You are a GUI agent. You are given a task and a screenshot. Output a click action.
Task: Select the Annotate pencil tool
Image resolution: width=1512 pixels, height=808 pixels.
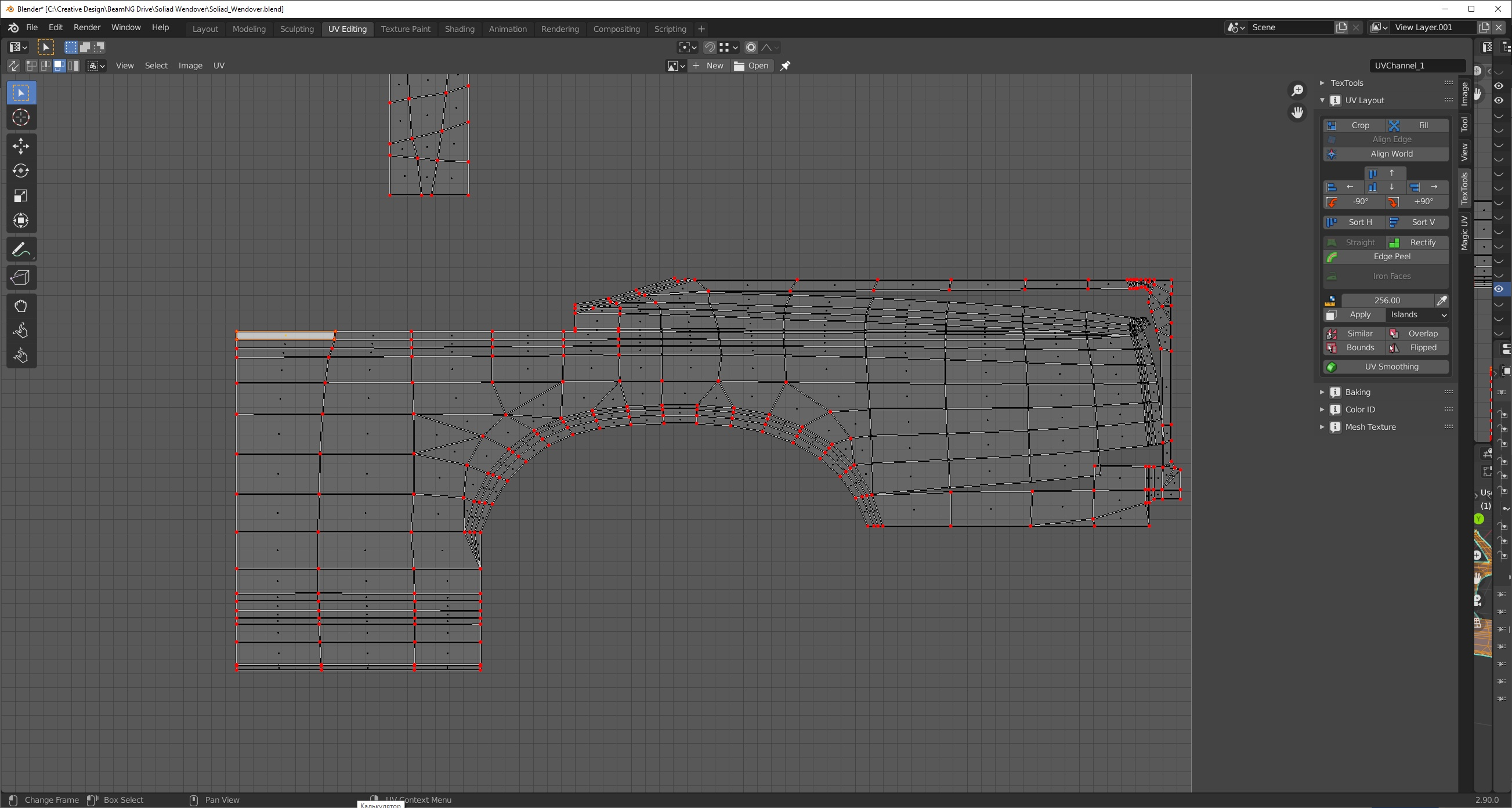coord(21,250)
